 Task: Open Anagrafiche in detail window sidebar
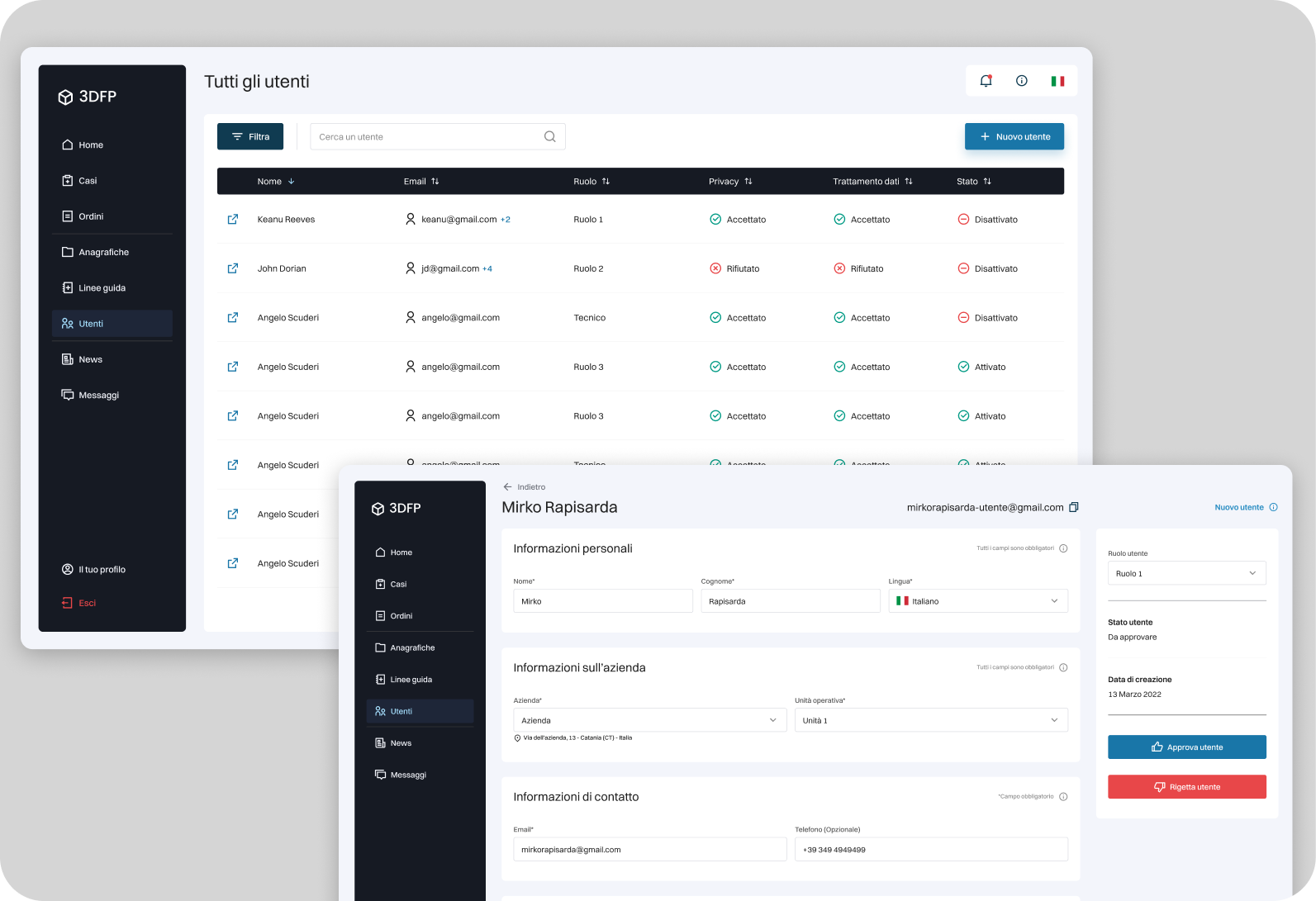click(x=420, y=648)
